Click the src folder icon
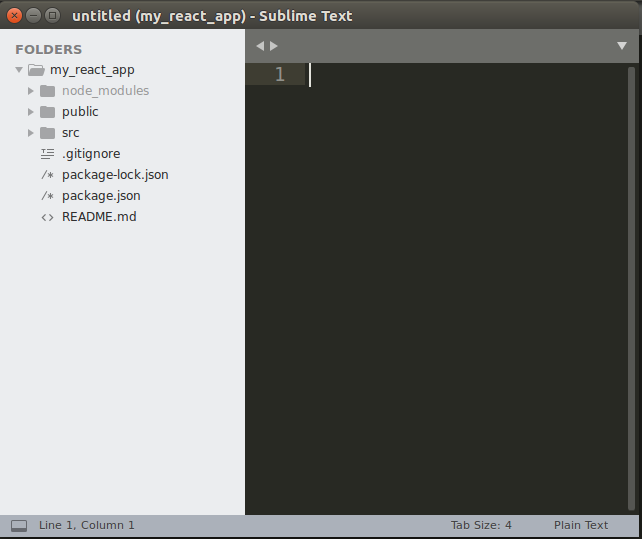Screen dimensions: 642x539 tap(47, 133)
